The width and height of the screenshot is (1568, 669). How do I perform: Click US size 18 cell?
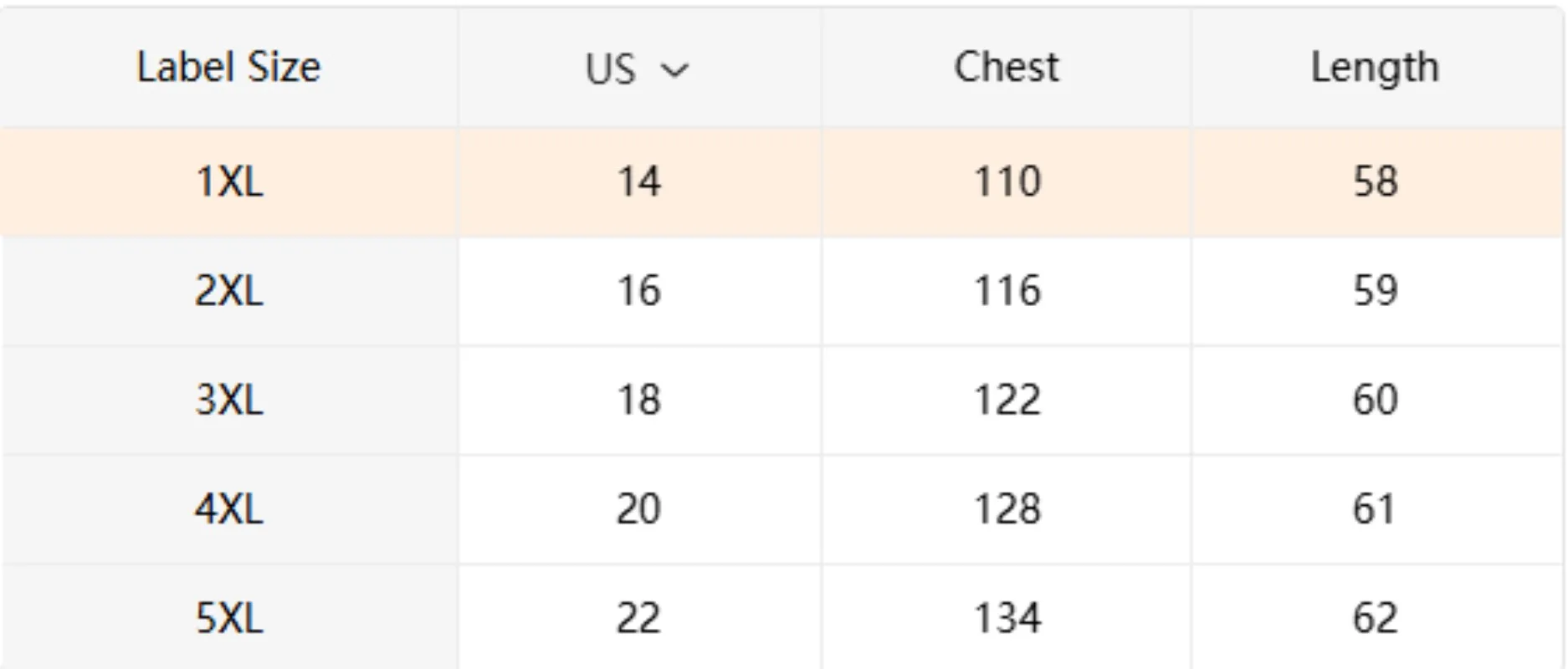click(x=638, y=400)
